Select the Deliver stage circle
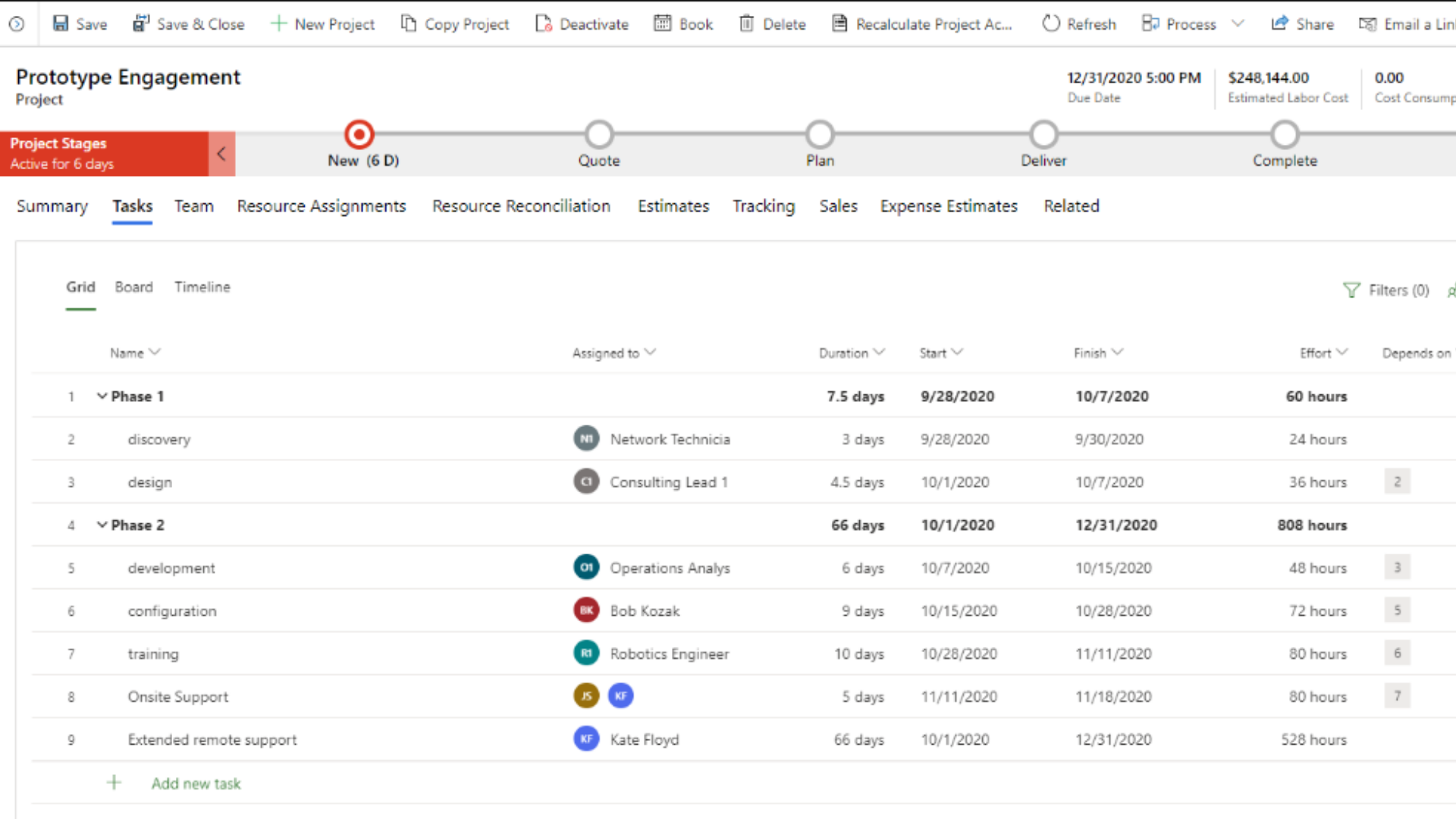Image resolution: width=1456 pixels, height=819 pixels. click(x=1043, y=134)
